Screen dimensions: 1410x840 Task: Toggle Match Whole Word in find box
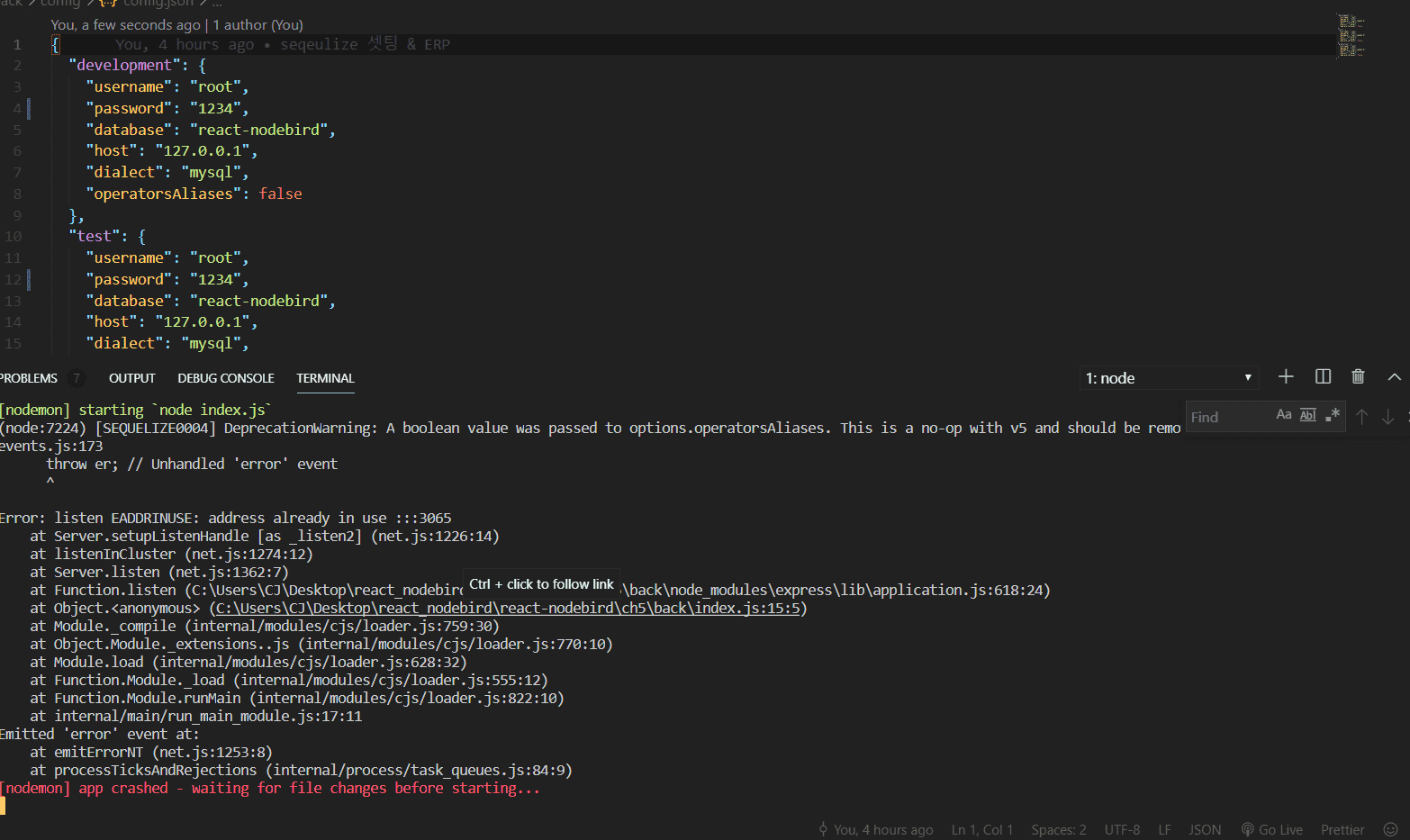[x=1308, y=415]
